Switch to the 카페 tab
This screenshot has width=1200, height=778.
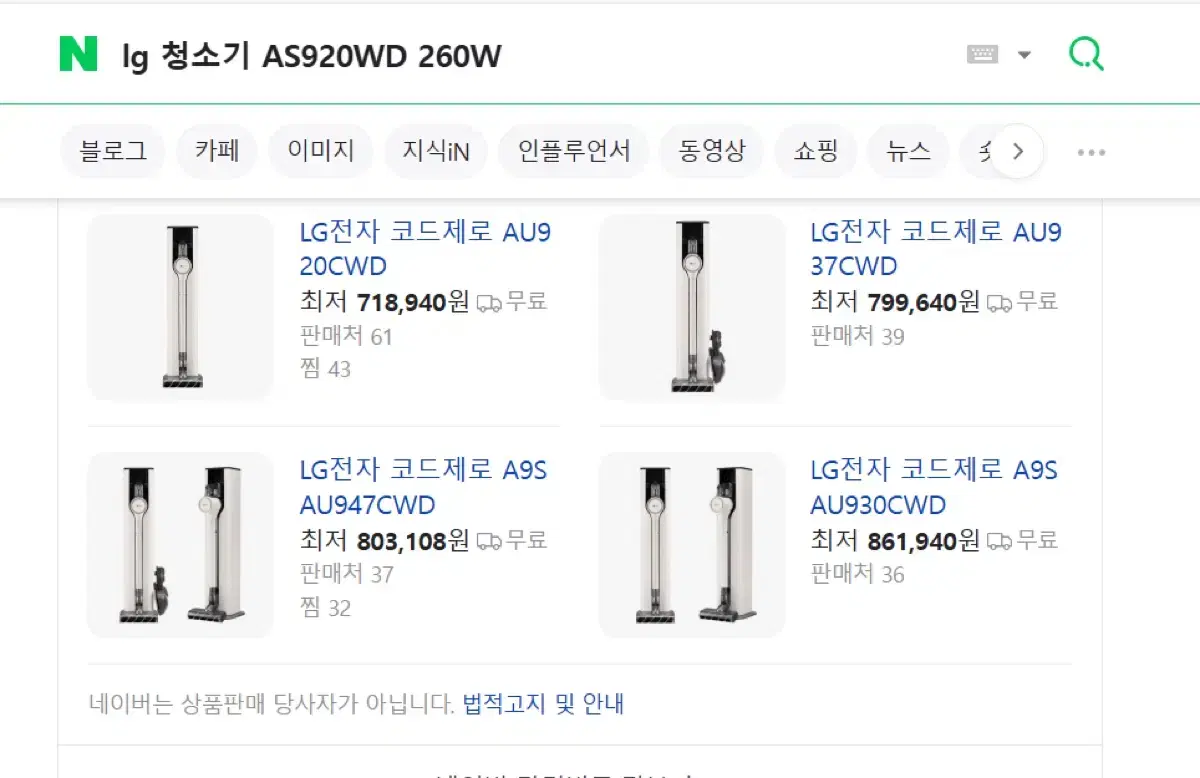(x=217, y=152)
